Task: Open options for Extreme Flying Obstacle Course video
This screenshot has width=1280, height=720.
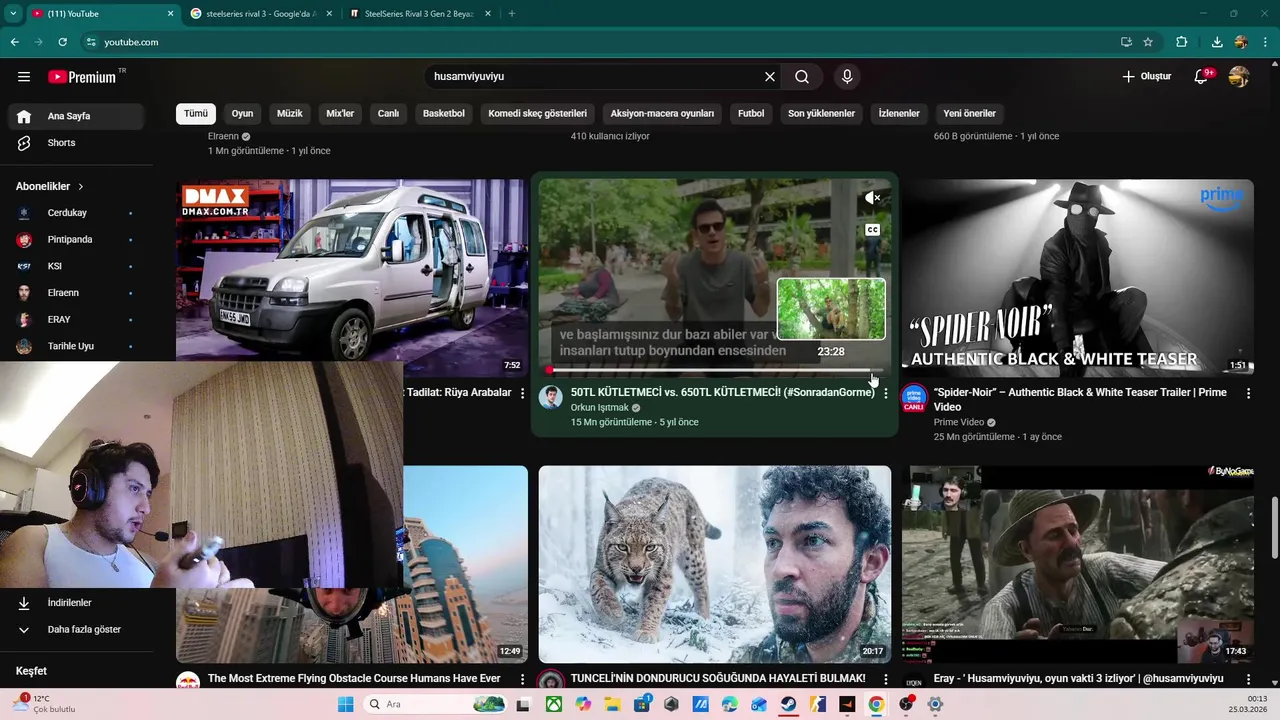Action: 522,679
